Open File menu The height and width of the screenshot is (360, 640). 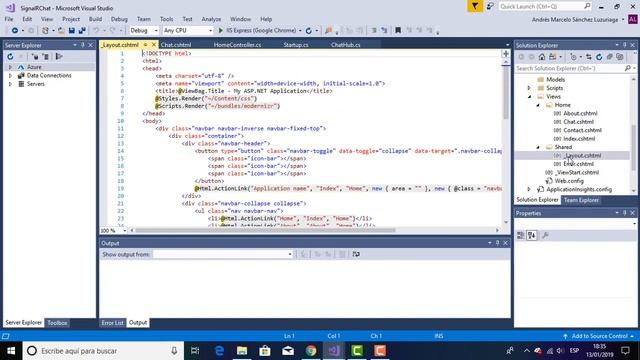pos(9,19)
